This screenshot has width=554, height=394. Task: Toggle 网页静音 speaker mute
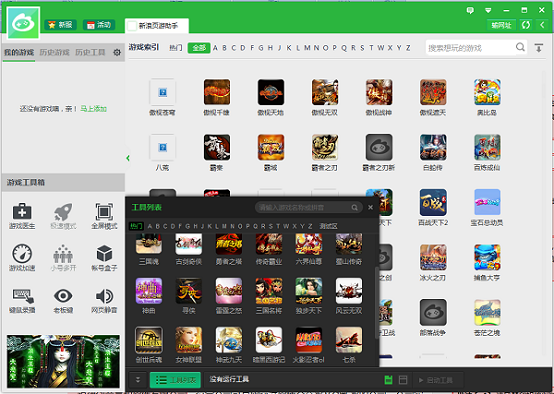[104, 300]
